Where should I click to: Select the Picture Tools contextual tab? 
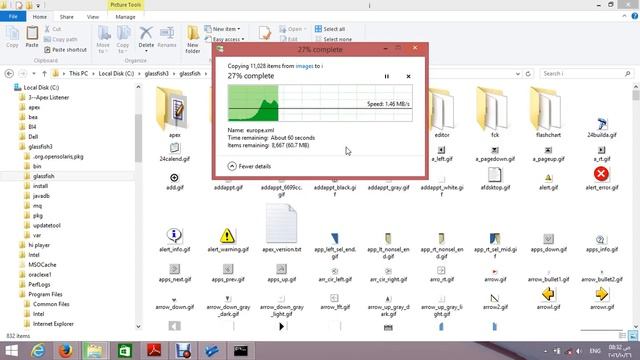(x=125, y=5)
